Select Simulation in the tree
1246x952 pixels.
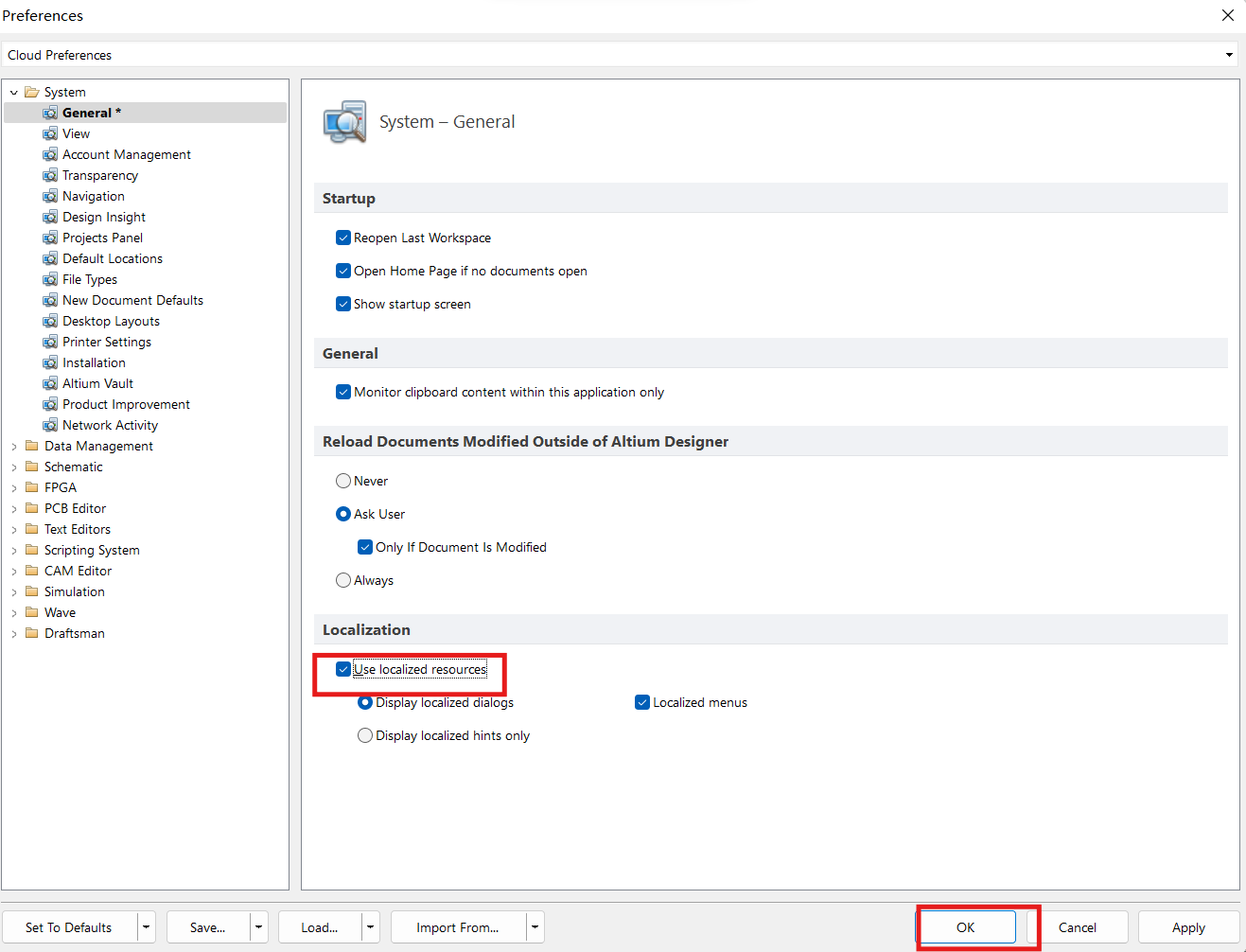(x=75, y=591)
